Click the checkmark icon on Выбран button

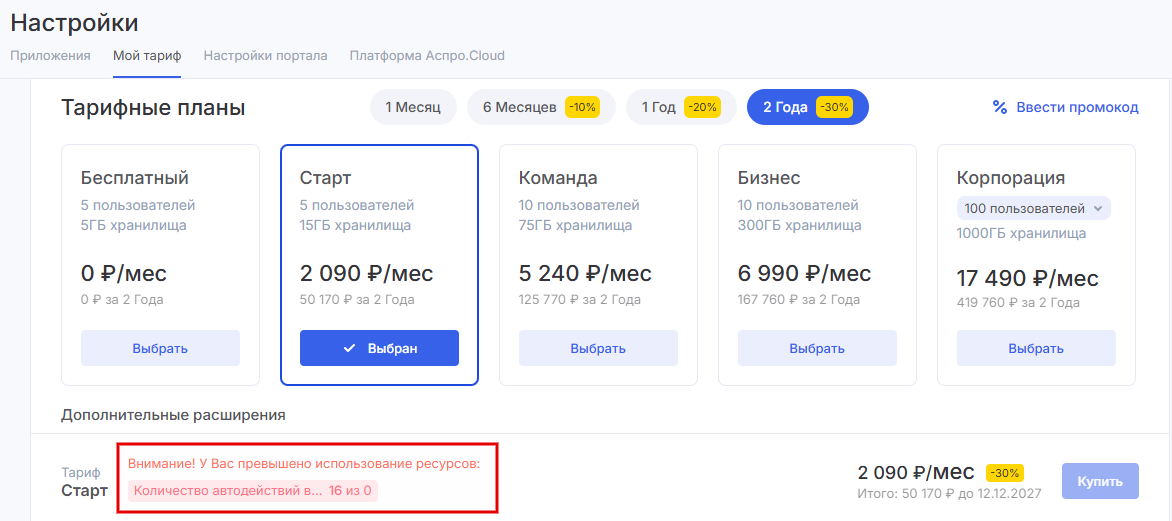tap(349, 348)
